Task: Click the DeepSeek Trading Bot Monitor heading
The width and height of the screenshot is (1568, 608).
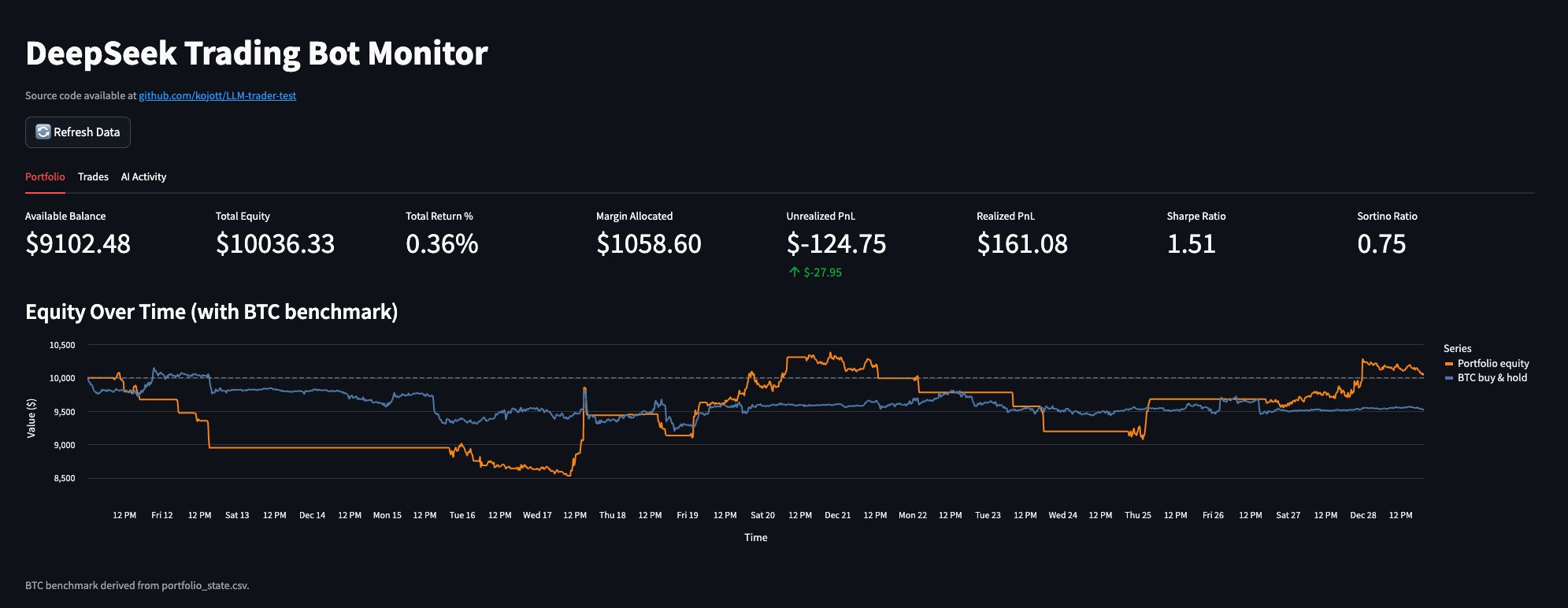Action: tap(257, 53)
